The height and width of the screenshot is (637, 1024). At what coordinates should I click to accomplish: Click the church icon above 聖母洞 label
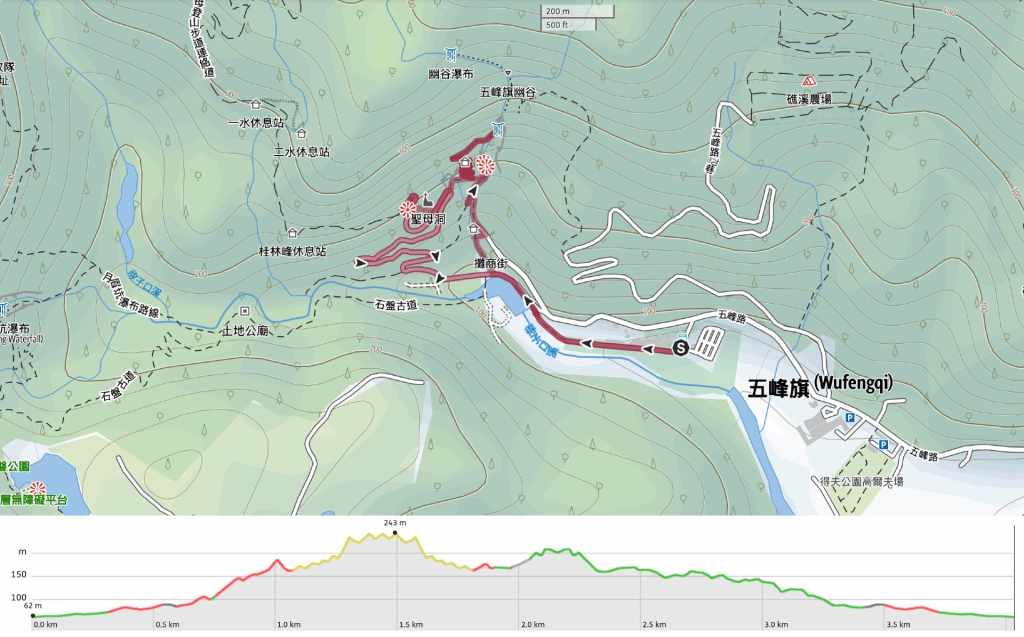426,200
